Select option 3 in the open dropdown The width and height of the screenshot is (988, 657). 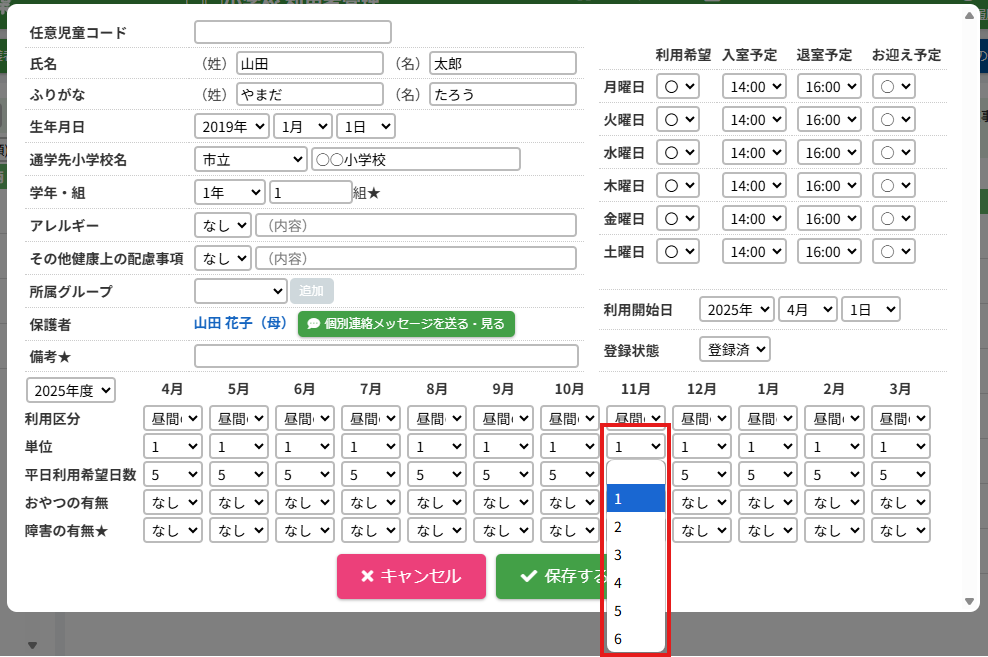coord(618,555)
